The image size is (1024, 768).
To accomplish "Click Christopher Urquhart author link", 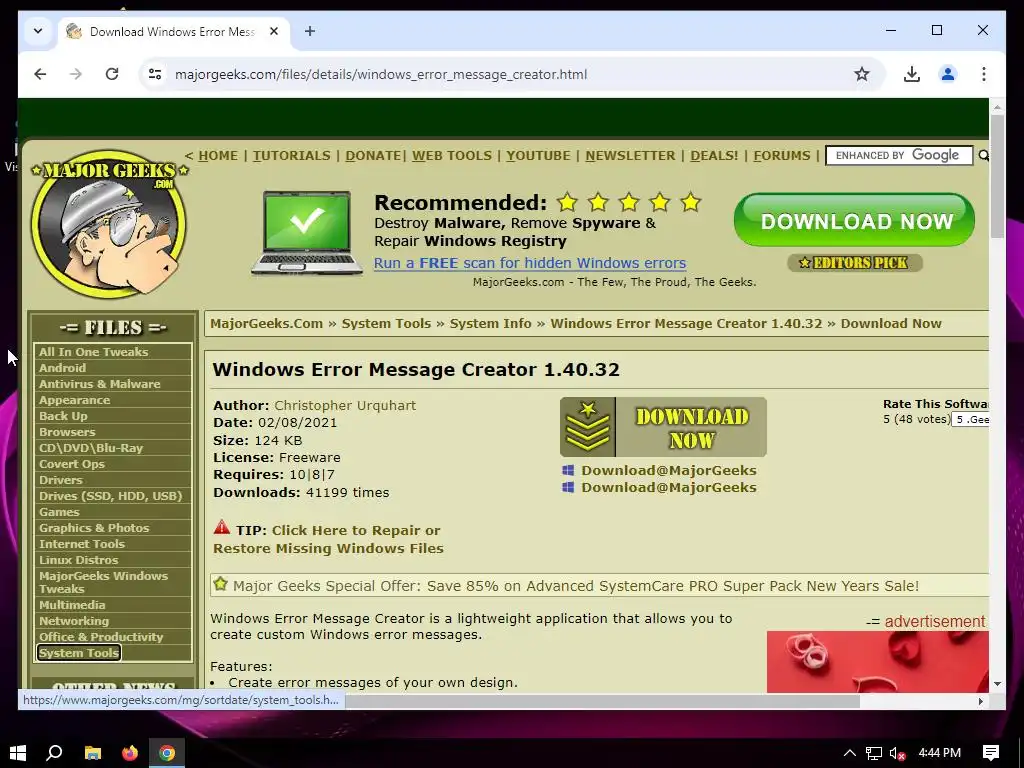I will (x=345, y=406).
